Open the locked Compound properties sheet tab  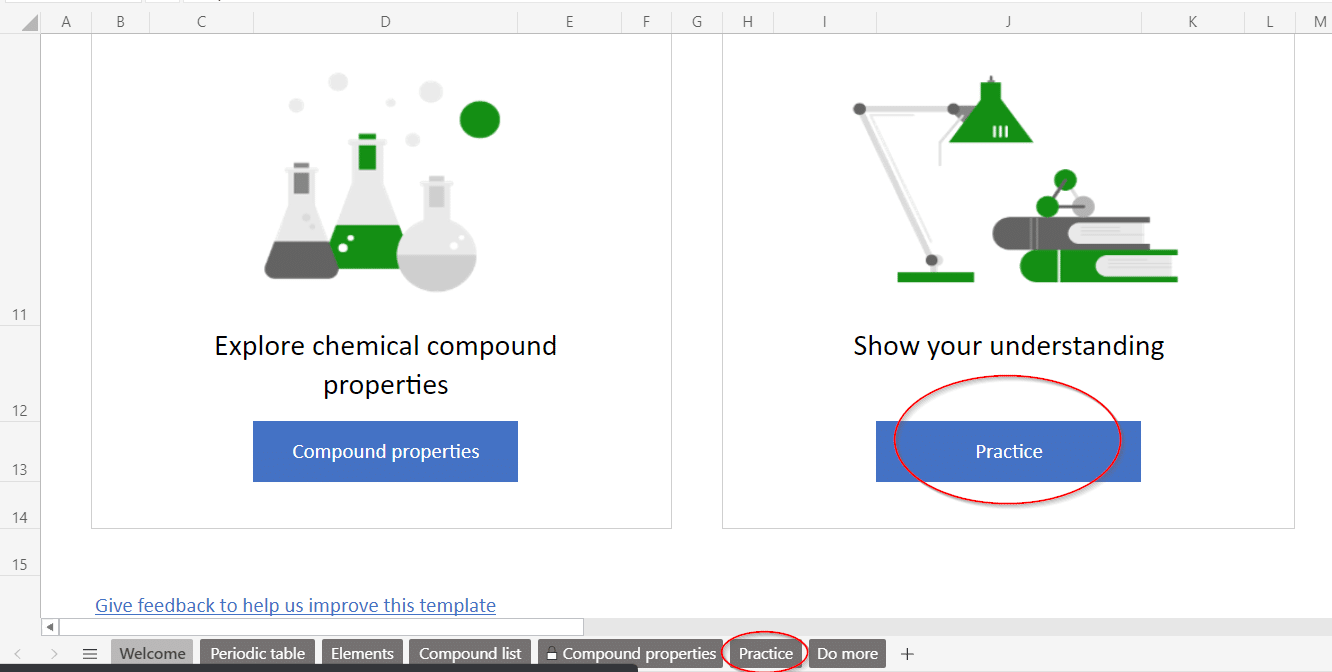click(x=631, y=654)
